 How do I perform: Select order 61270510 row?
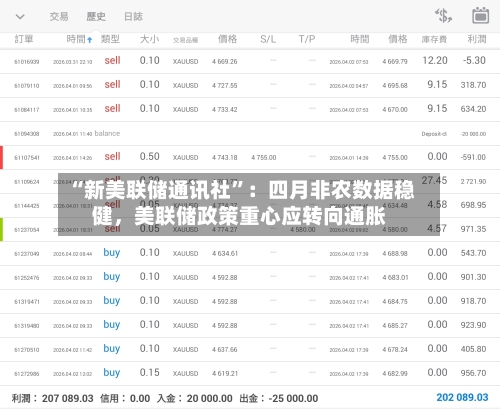(x=250, y=349)
